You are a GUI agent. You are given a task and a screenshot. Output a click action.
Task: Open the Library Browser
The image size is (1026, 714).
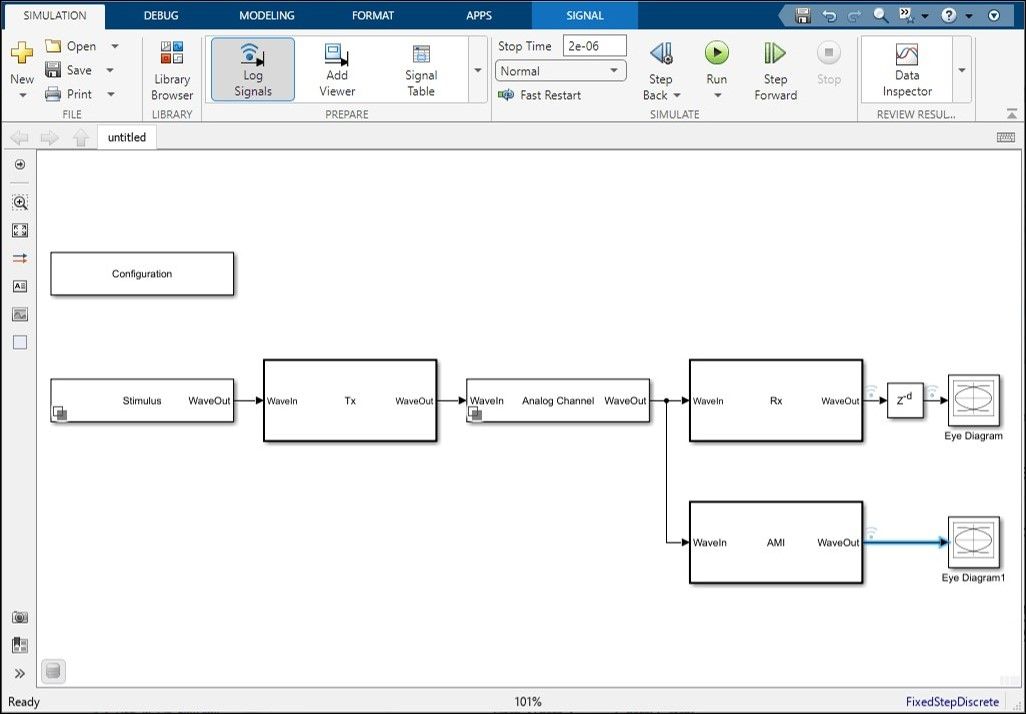click(x=171, y=69)
